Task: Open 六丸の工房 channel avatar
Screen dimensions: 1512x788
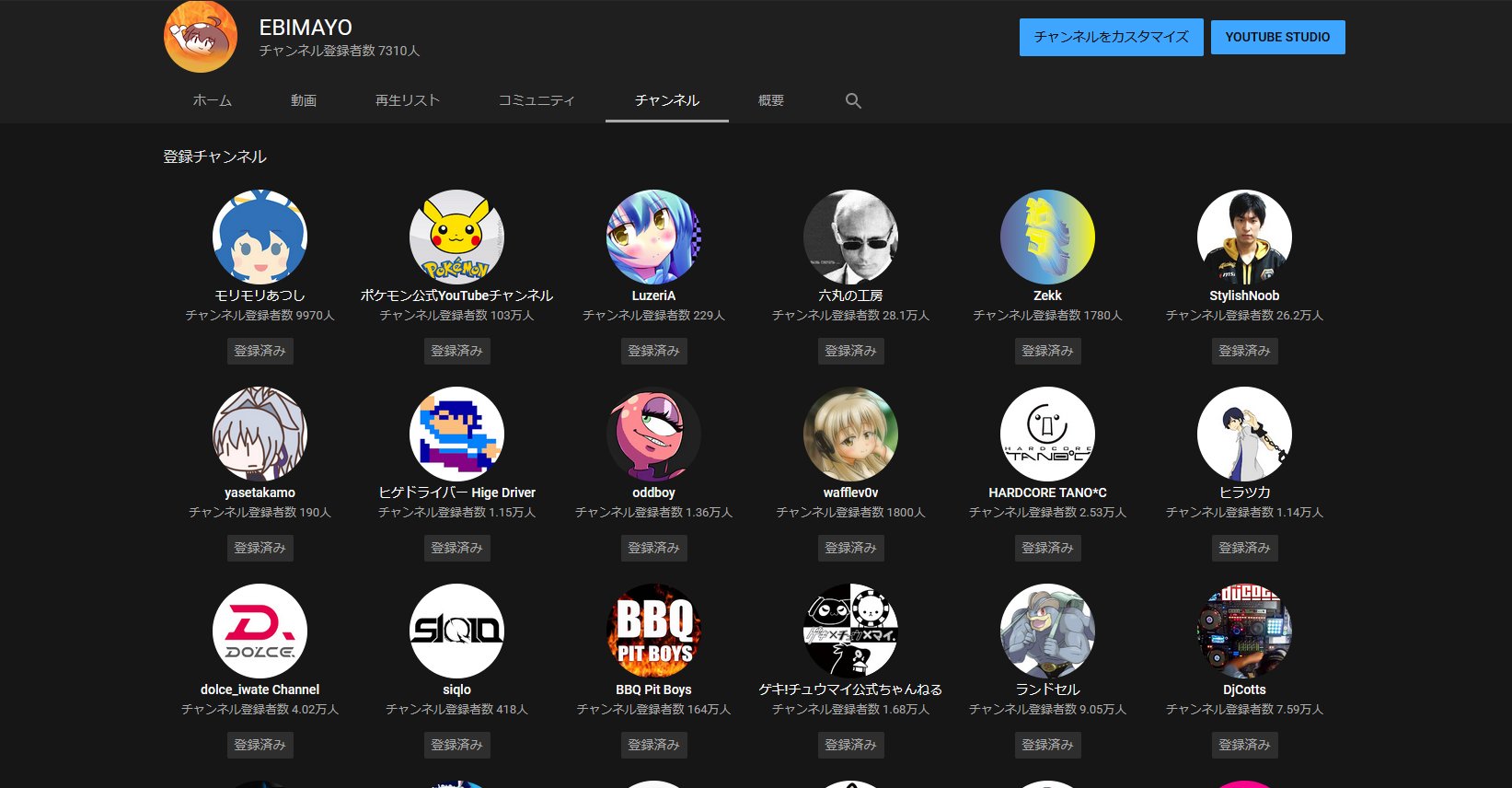Action: 850,237
